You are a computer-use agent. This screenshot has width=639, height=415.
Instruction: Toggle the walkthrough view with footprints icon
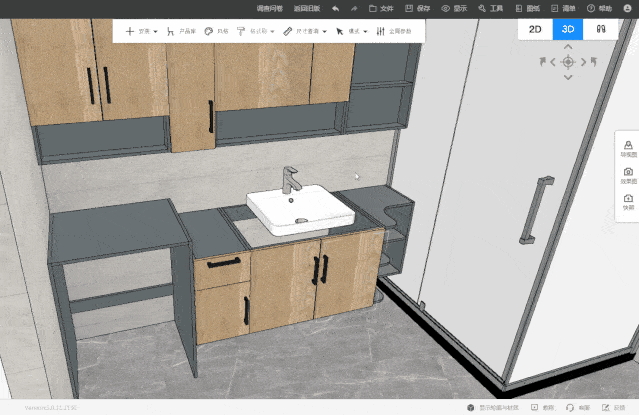coord(600,30)
